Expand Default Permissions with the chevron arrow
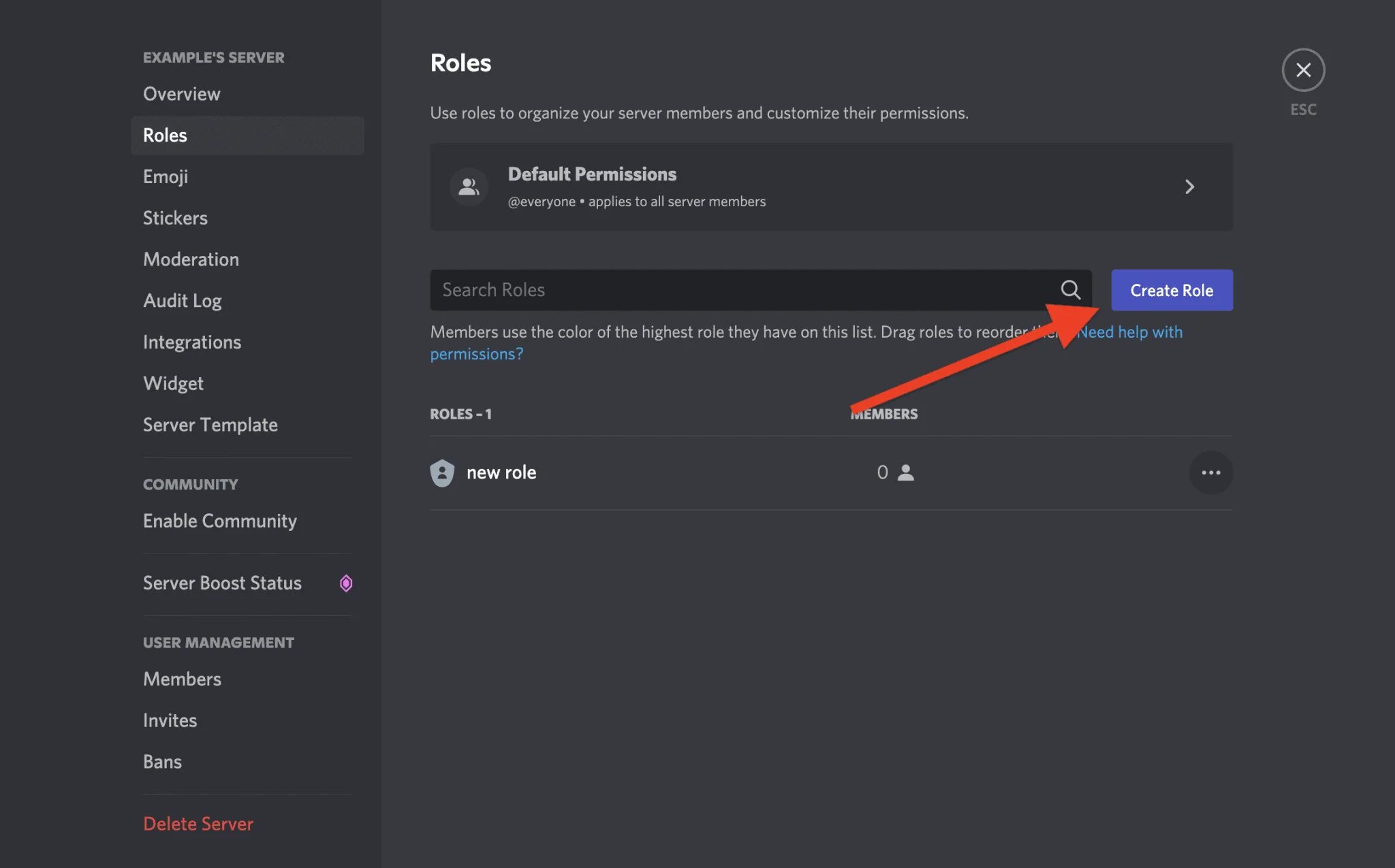1395x868 pixels. tap(1189, 187)
